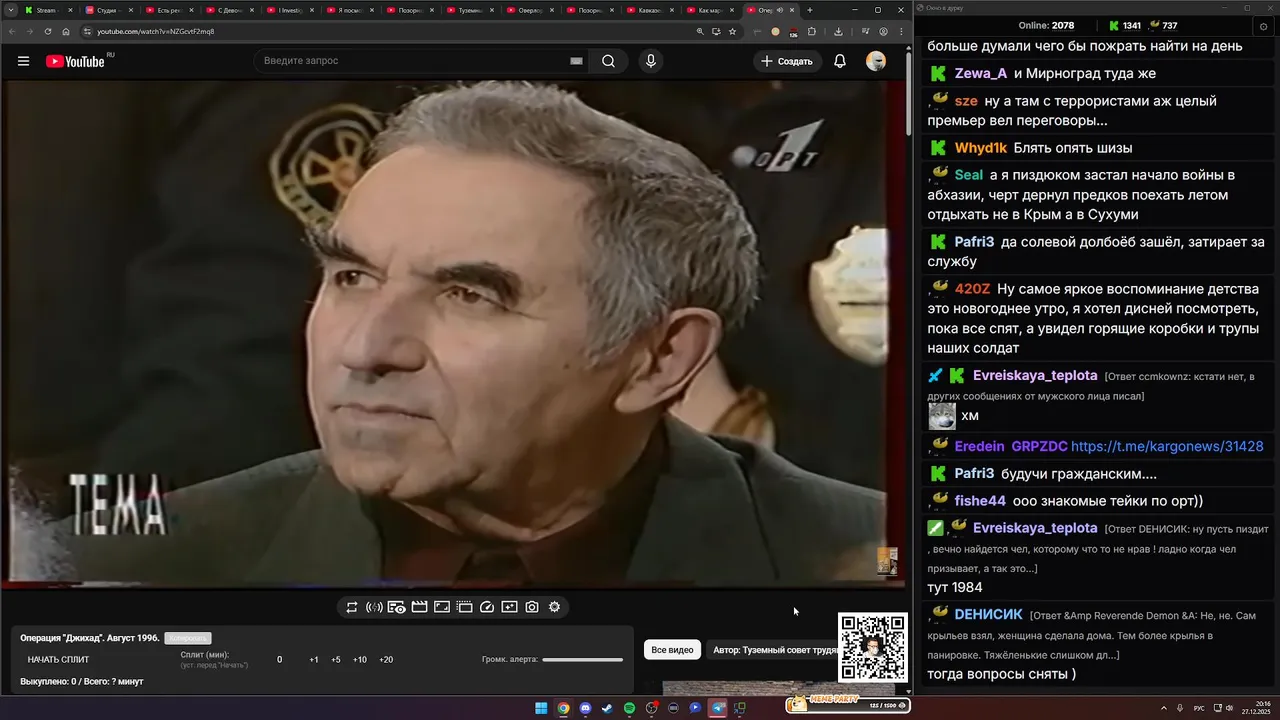1280x720 pixels.
Task: Click the split minutes value 0
Action: 280,660
